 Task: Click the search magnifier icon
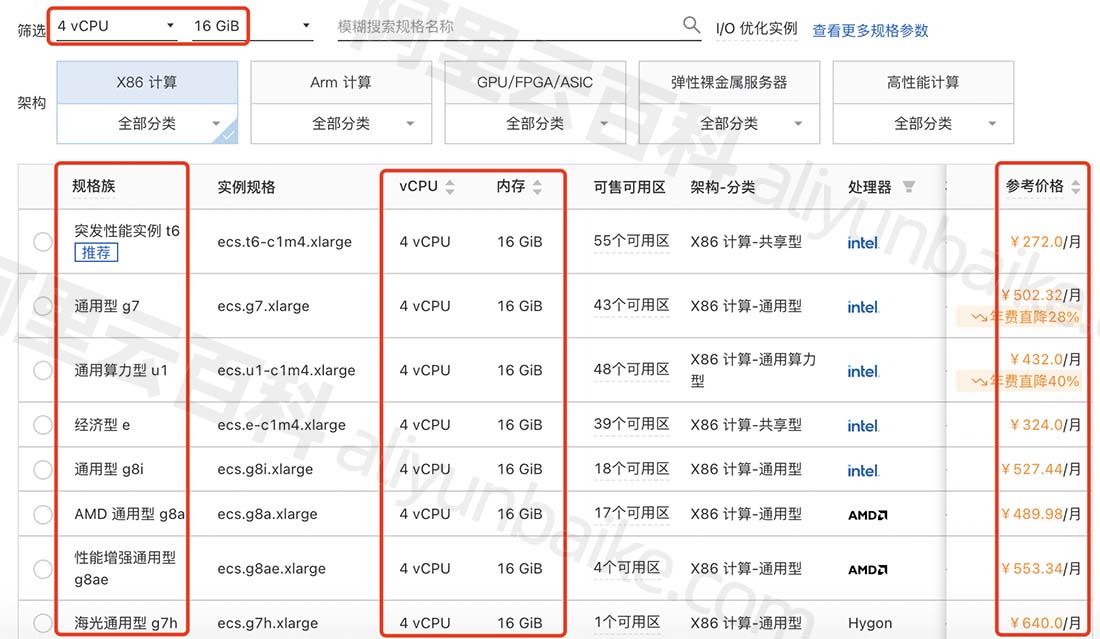691,25
